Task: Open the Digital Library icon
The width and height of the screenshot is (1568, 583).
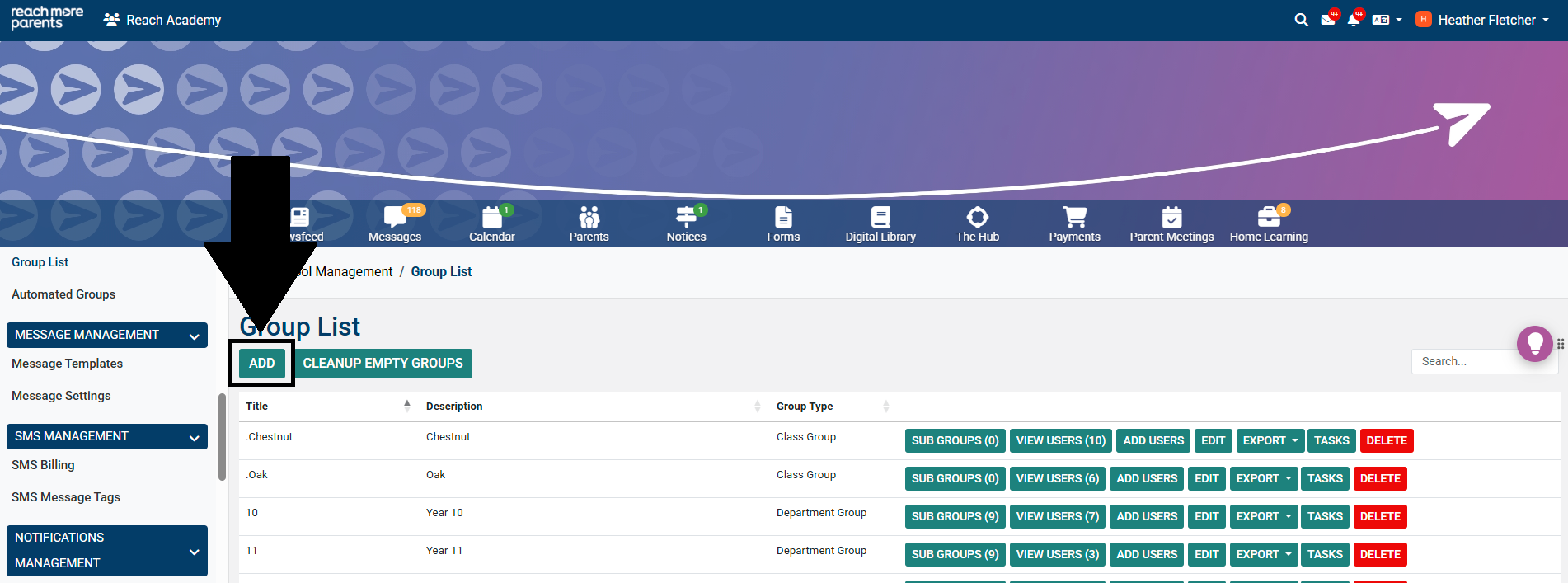Action: tap(880, 218)
